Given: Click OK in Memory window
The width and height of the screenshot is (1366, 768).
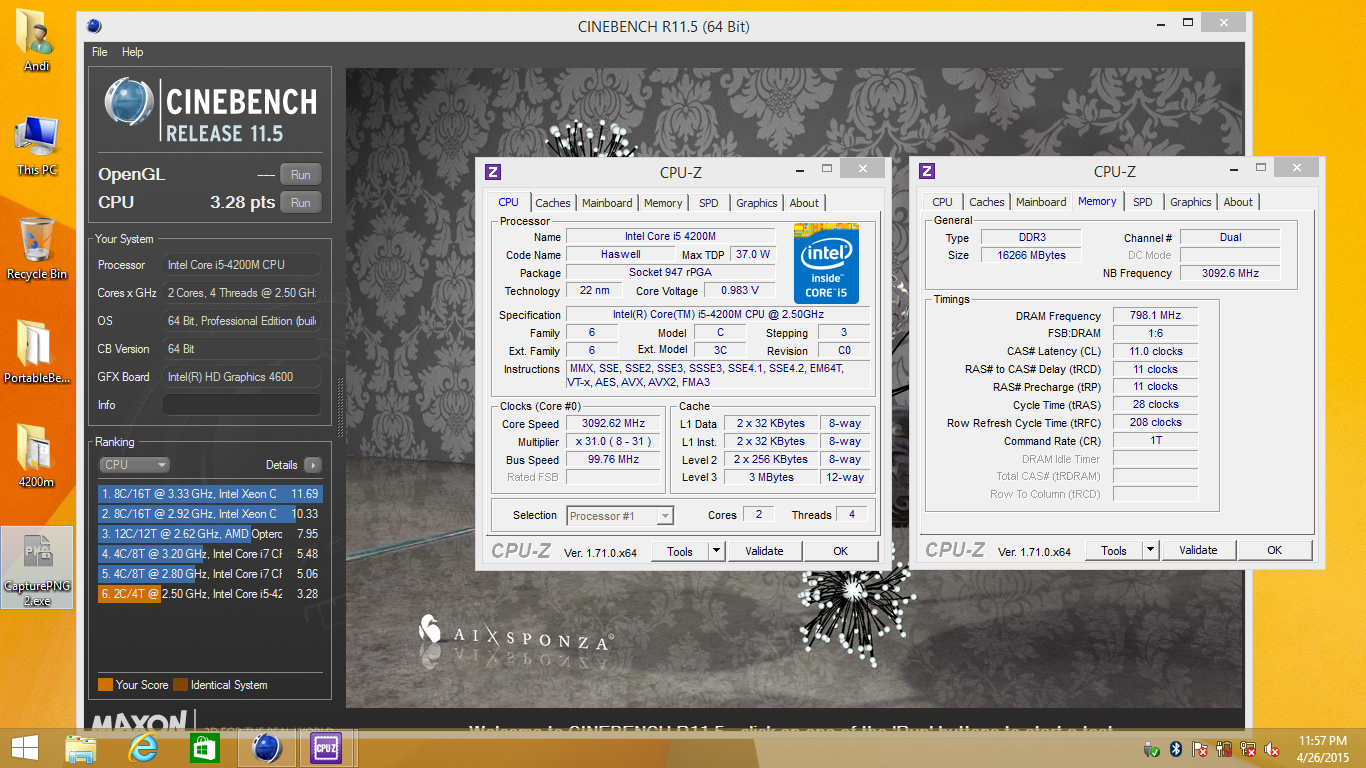Looking at the screenshot, I should click(1275, 550).
